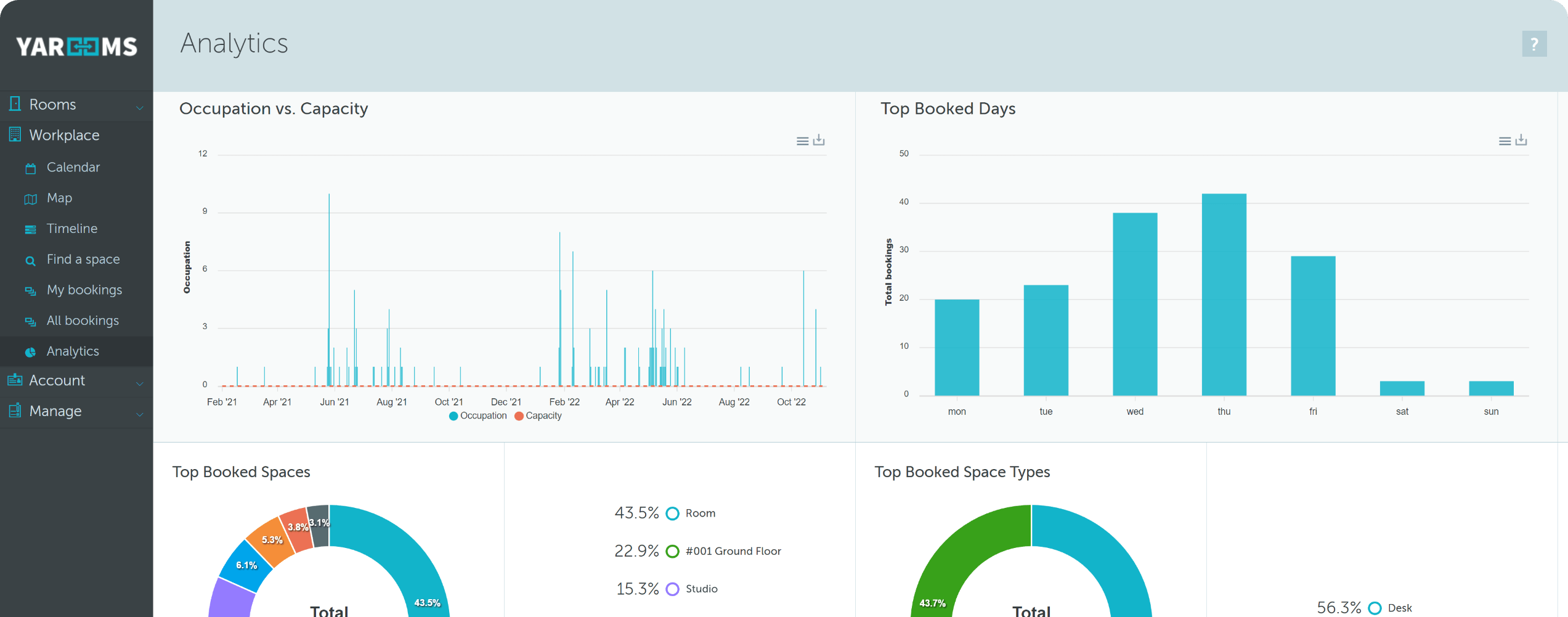1568x617 pixels.
Task: Click the Find a space magnifier icon
Action: point(30,261)
